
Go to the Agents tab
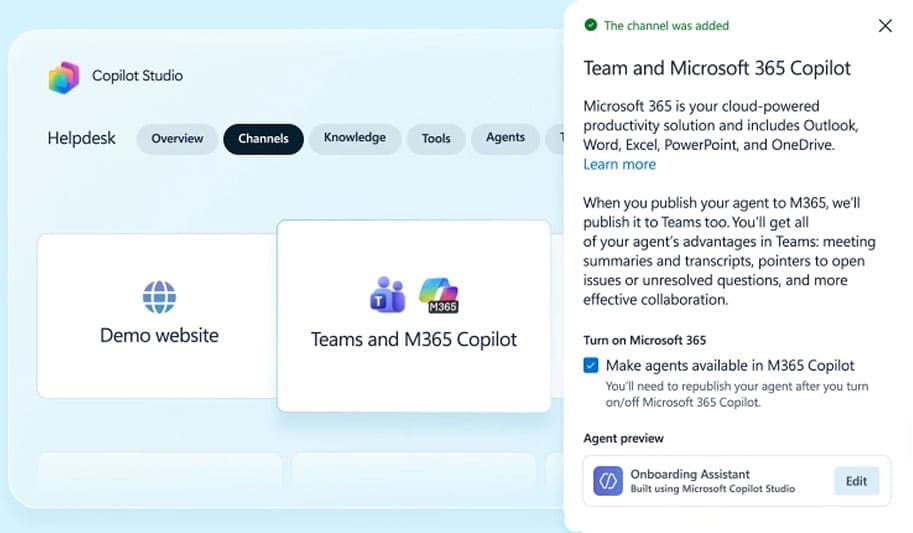tap(505, 138)
